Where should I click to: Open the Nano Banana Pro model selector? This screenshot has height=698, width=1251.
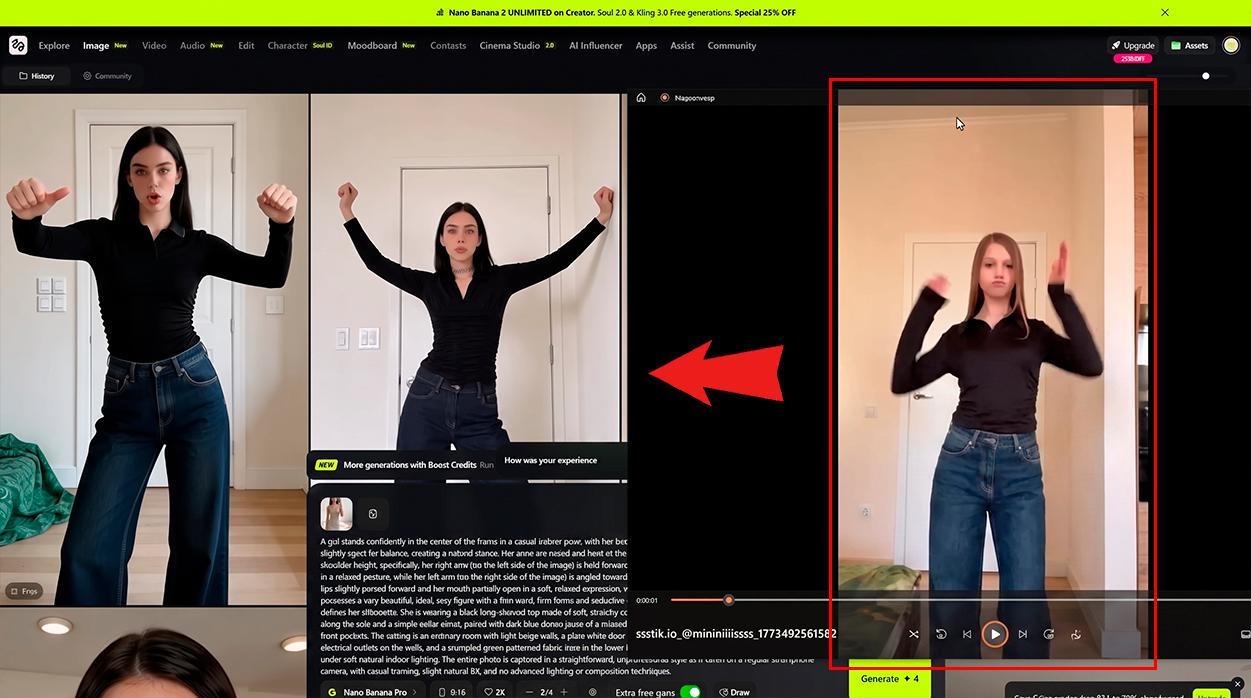372,692
